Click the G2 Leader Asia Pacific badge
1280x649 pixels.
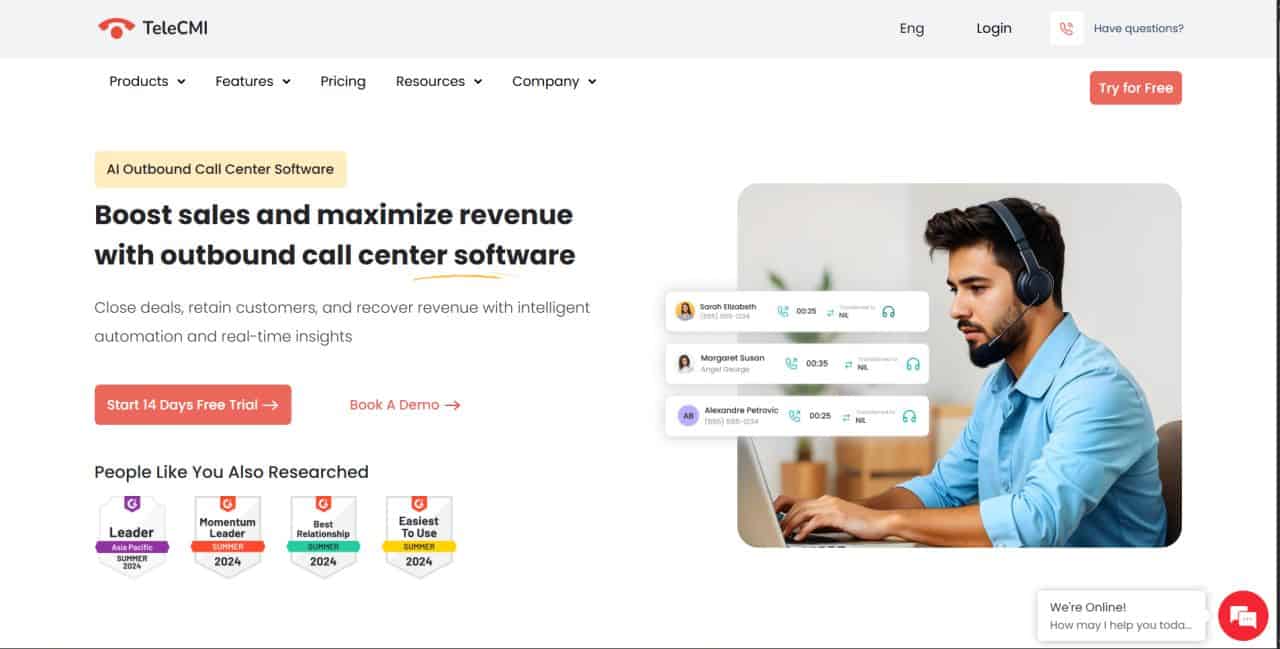pos(132,536)
